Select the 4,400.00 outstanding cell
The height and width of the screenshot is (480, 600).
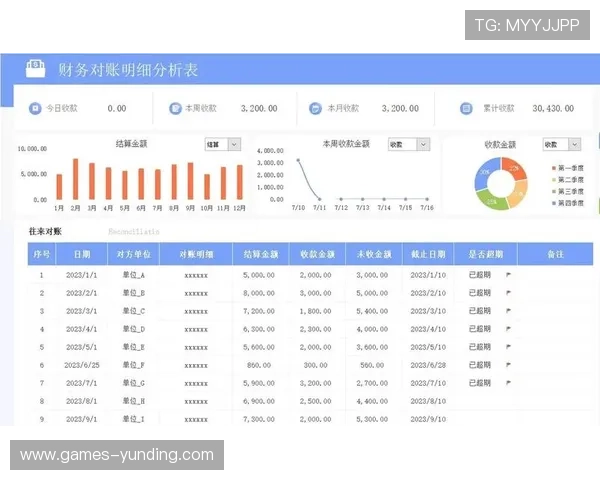tap(372, 401)
